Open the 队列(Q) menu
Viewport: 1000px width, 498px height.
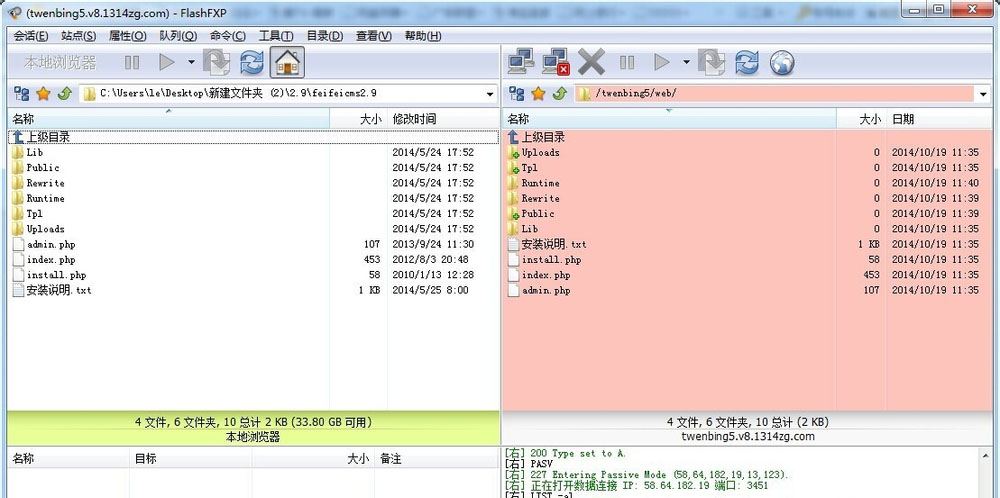click(x=178, y=36)
